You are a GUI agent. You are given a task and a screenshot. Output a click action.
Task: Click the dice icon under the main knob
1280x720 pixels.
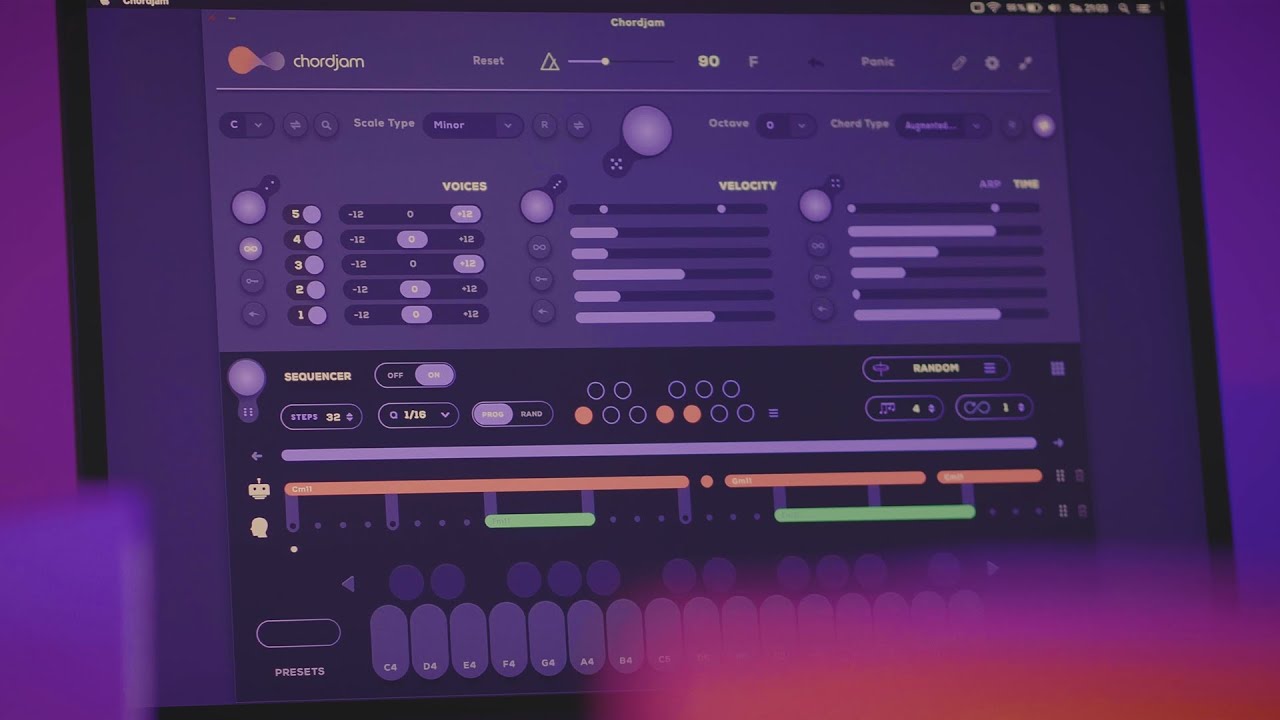tap(616, 164)
